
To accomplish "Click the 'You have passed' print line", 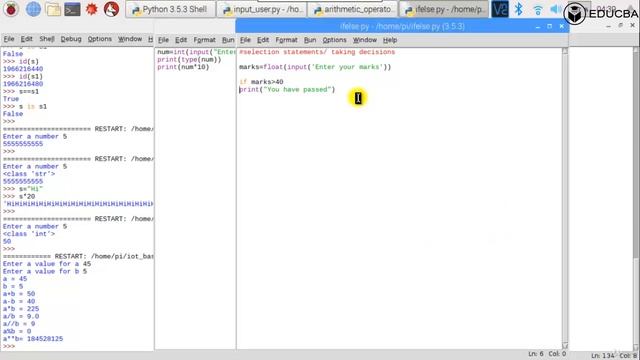I will 287,89.
